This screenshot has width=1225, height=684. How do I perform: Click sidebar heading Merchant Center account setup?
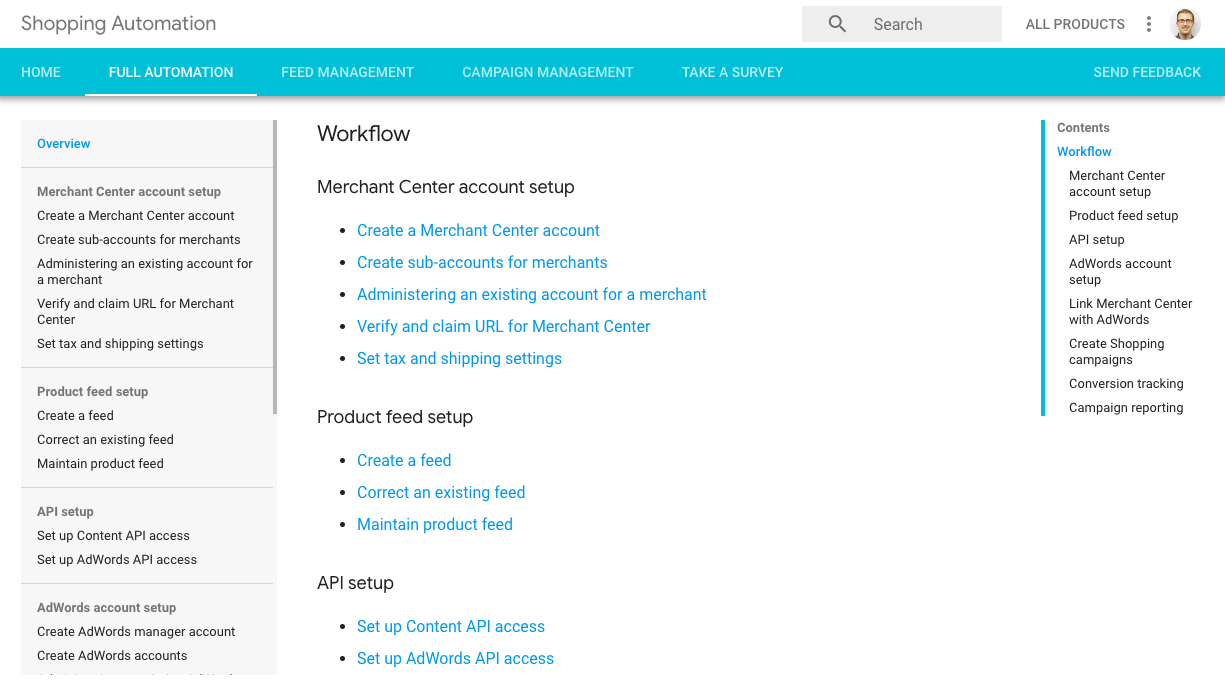pyautogui.click(x=129, y=192)
